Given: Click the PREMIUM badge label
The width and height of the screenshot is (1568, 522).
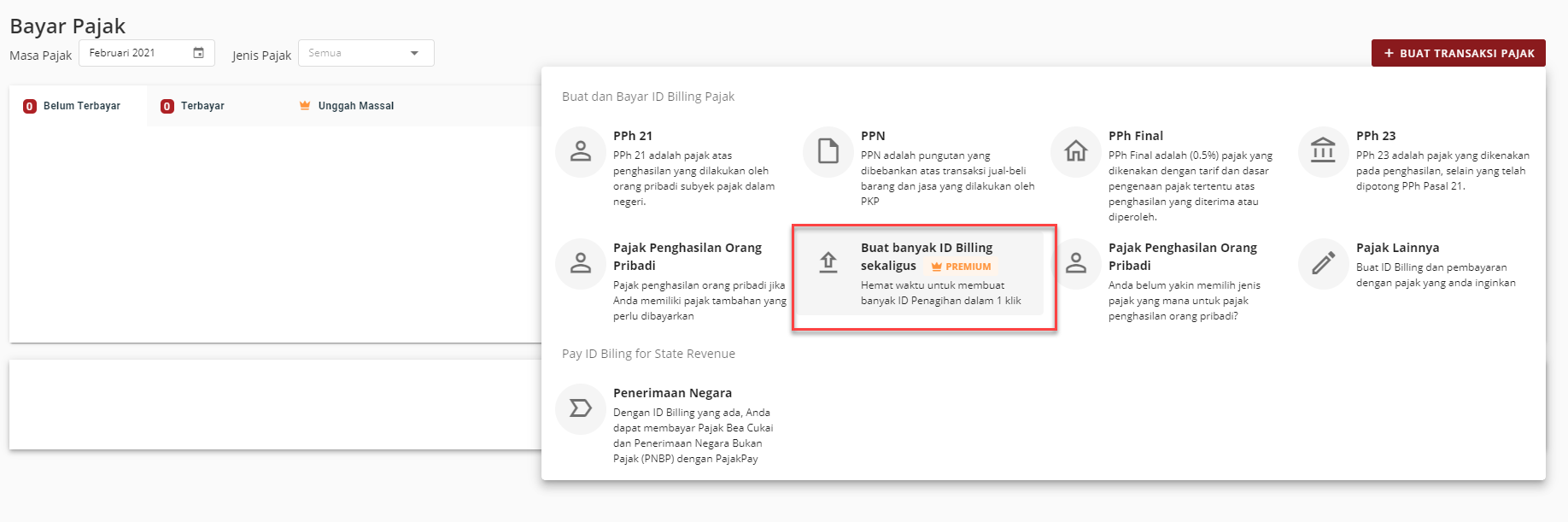Looking at the screenshot, I should tap(962, 267).
